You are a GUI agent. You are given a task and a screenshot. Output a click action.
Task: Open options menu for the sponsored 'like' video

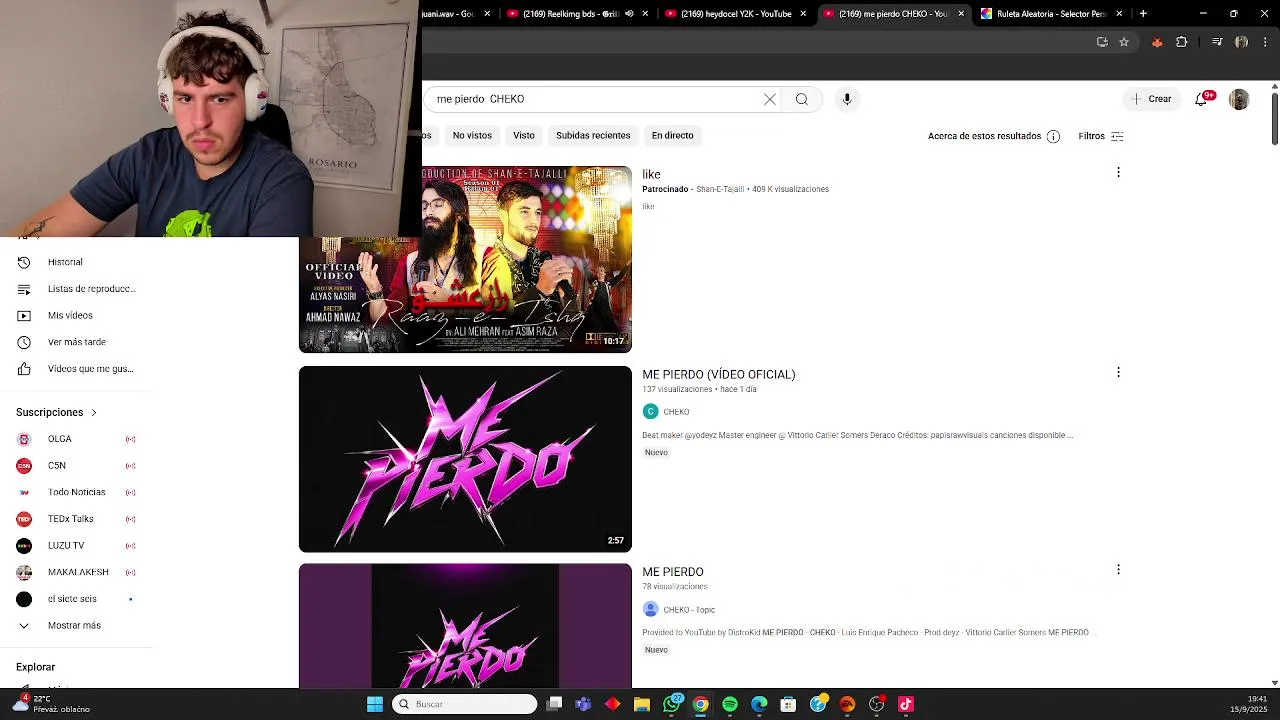point(1118,172)
